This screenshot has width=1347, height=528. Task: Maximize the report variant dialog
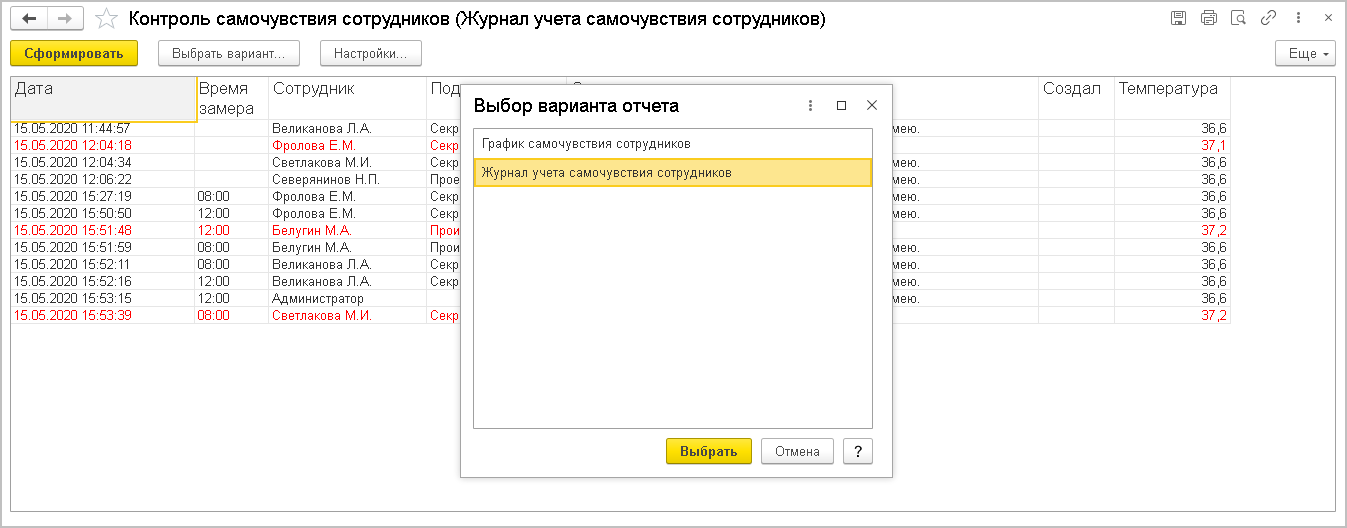(841, 105)
